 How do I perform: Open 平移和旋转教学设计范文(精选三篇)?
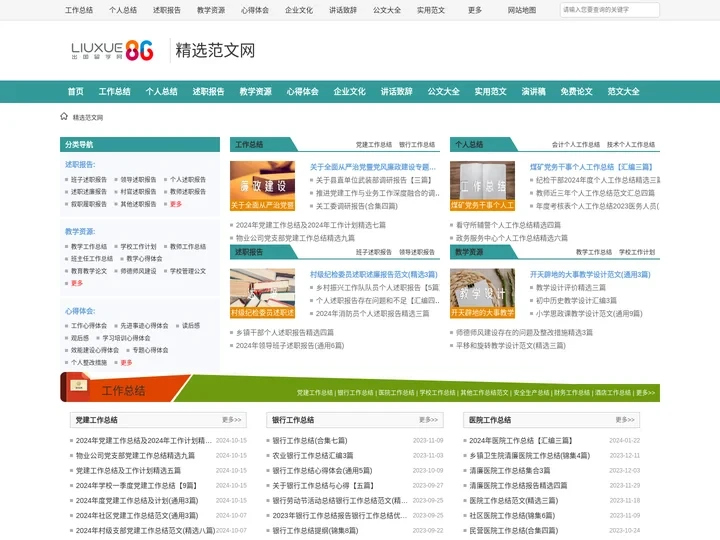coord(511,345)
